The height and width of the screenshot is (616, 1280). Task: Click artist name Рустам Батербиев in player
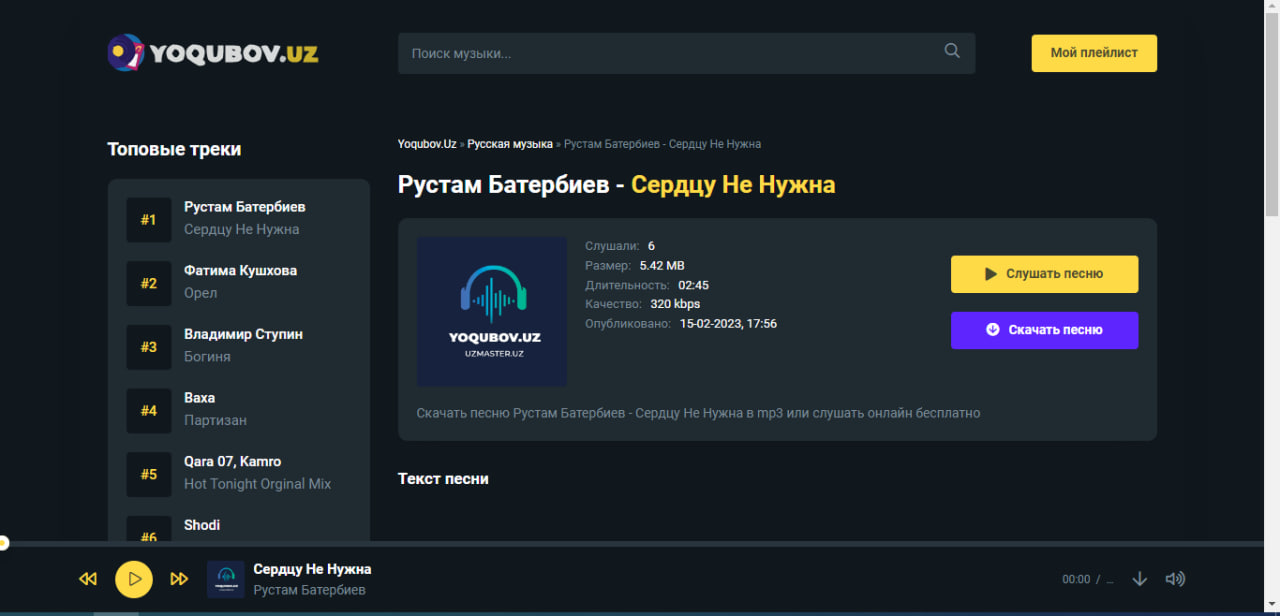[x=309, y=590]
